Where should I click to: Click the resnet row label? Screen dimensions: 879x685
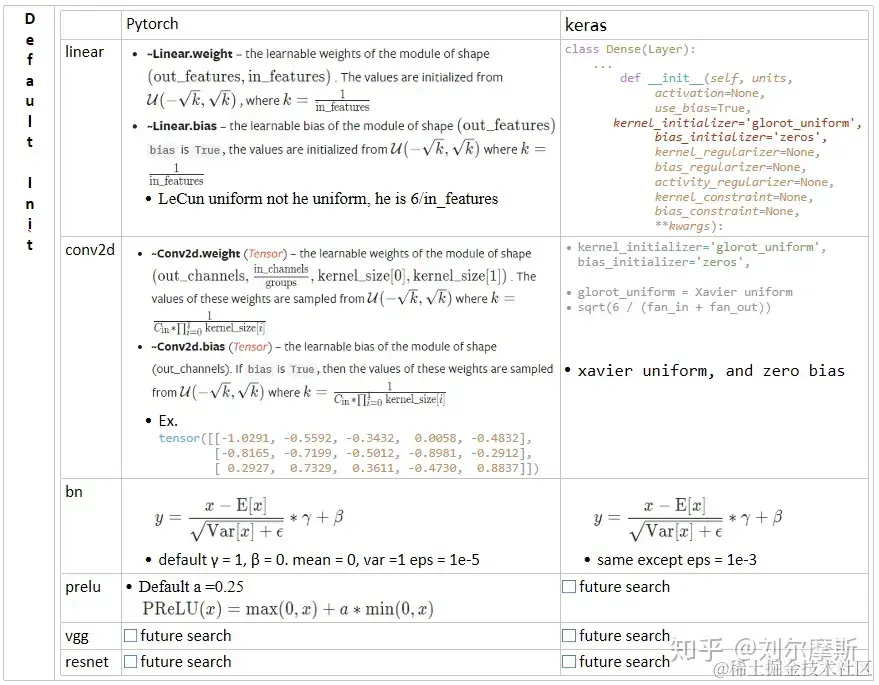pos(87,662)
